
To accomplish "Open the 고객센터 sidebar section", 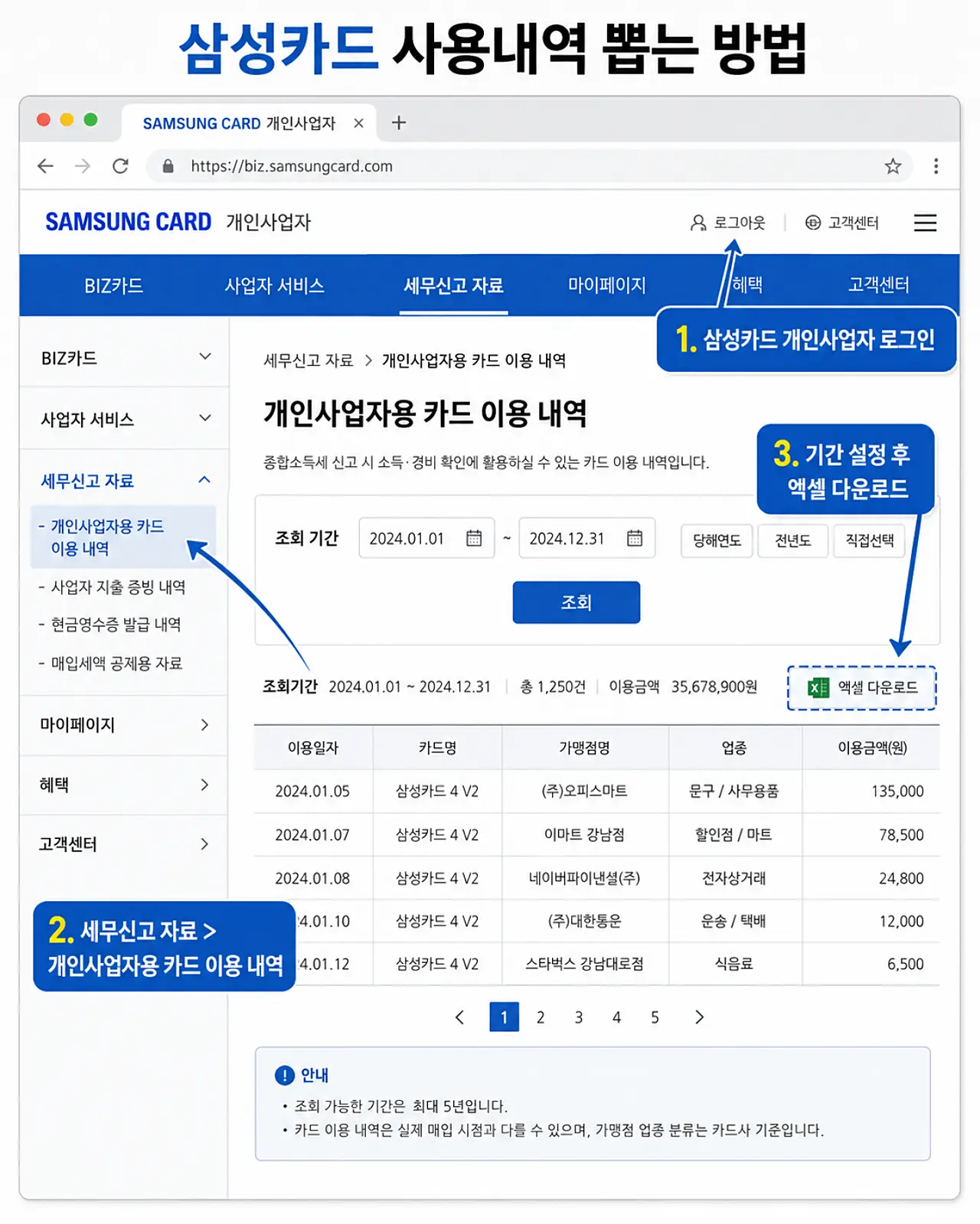I will 124,844.
